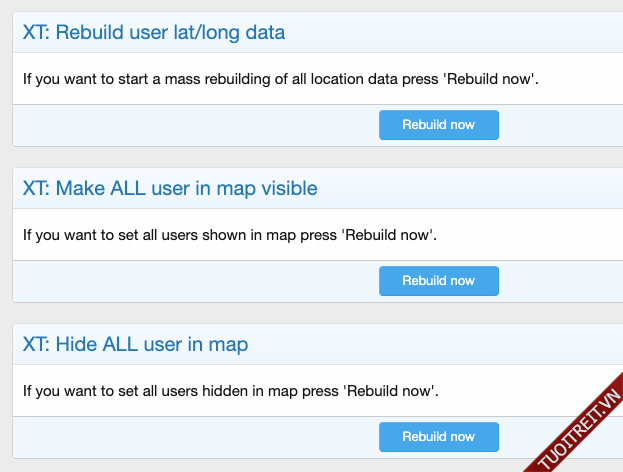Screen dimensions: 623x472
Task: Open the 'XT: Hide ALL user in map' heading
Action: point(135,344)
